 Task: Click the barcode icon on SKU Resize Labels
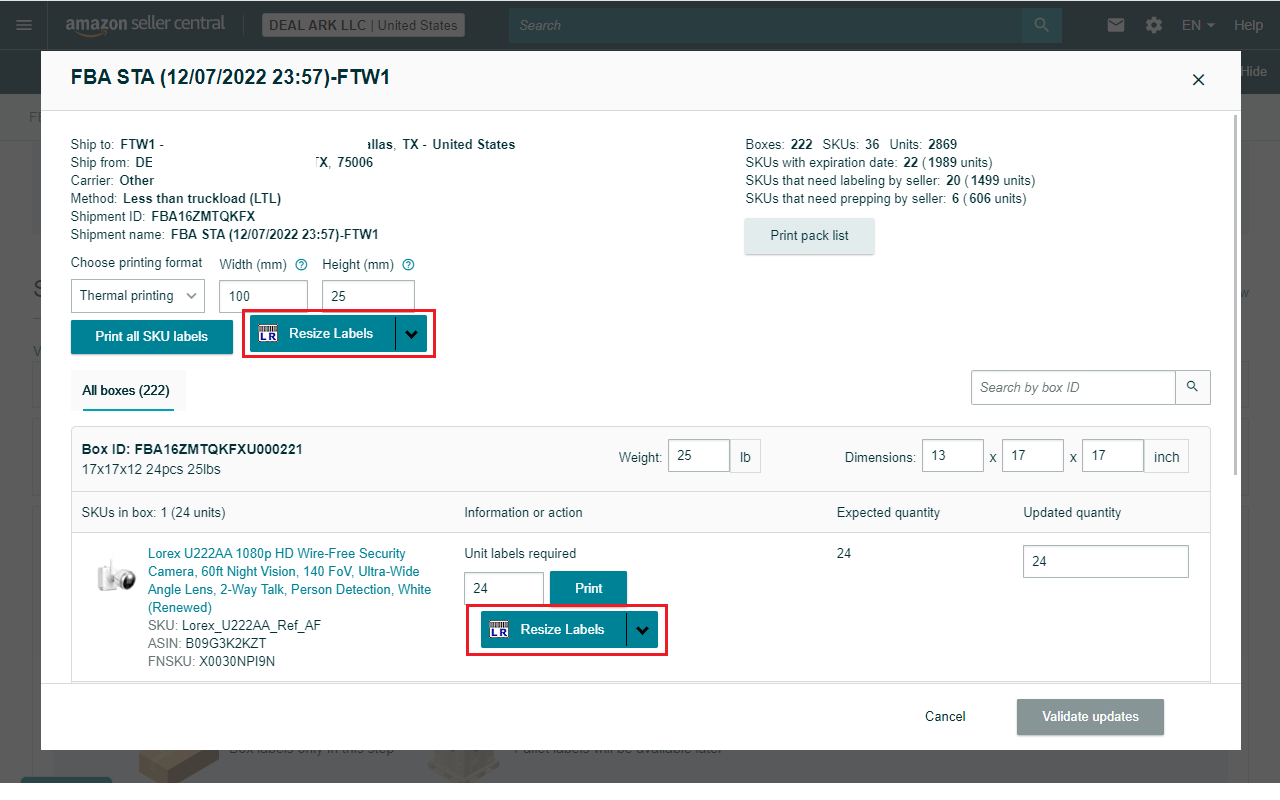point(499,630)
